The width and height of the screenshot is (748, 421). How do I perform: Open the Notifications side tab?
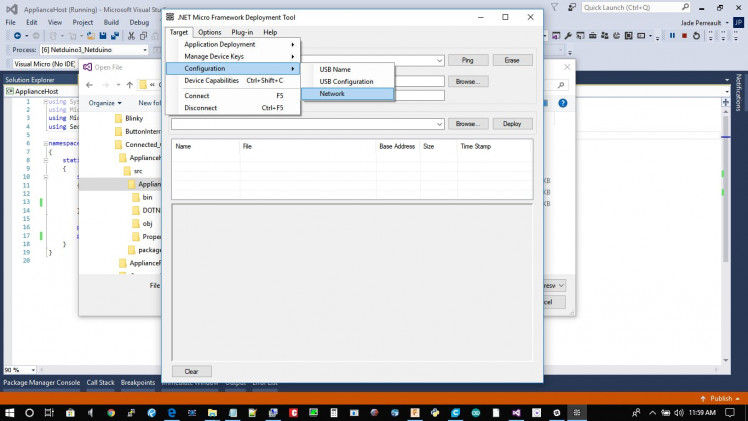(x=738, y=92)
